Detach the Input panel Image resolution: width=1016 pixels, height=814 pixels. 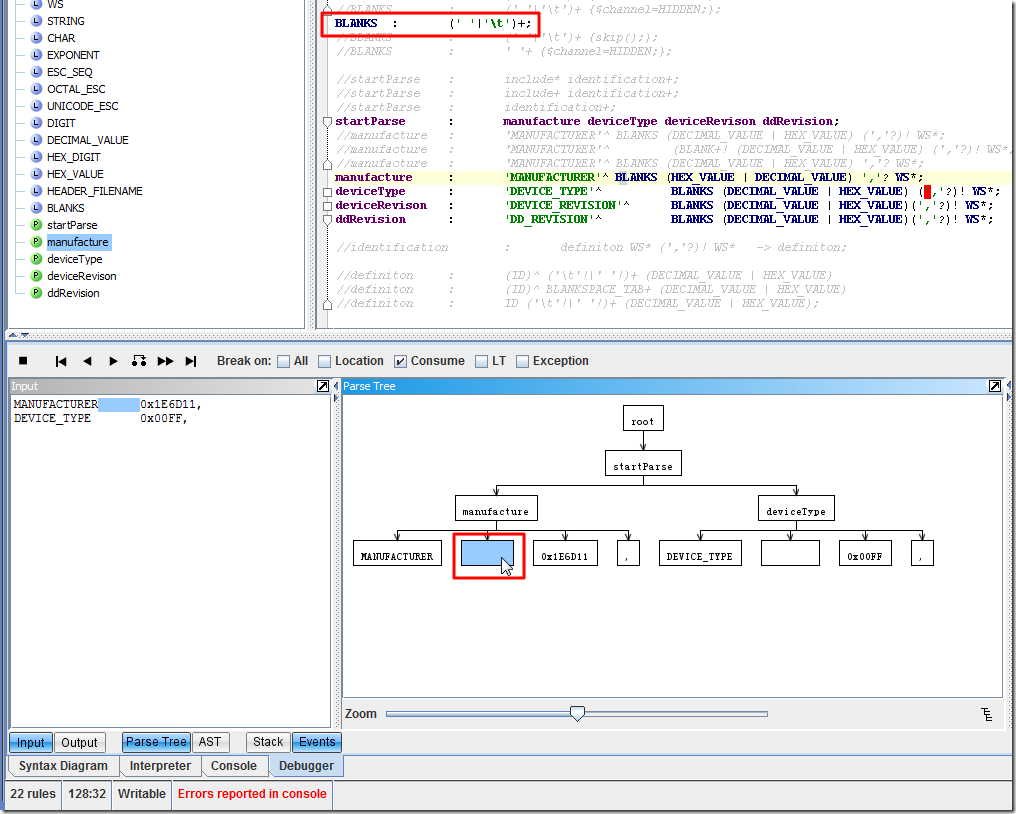click(323, 386)
